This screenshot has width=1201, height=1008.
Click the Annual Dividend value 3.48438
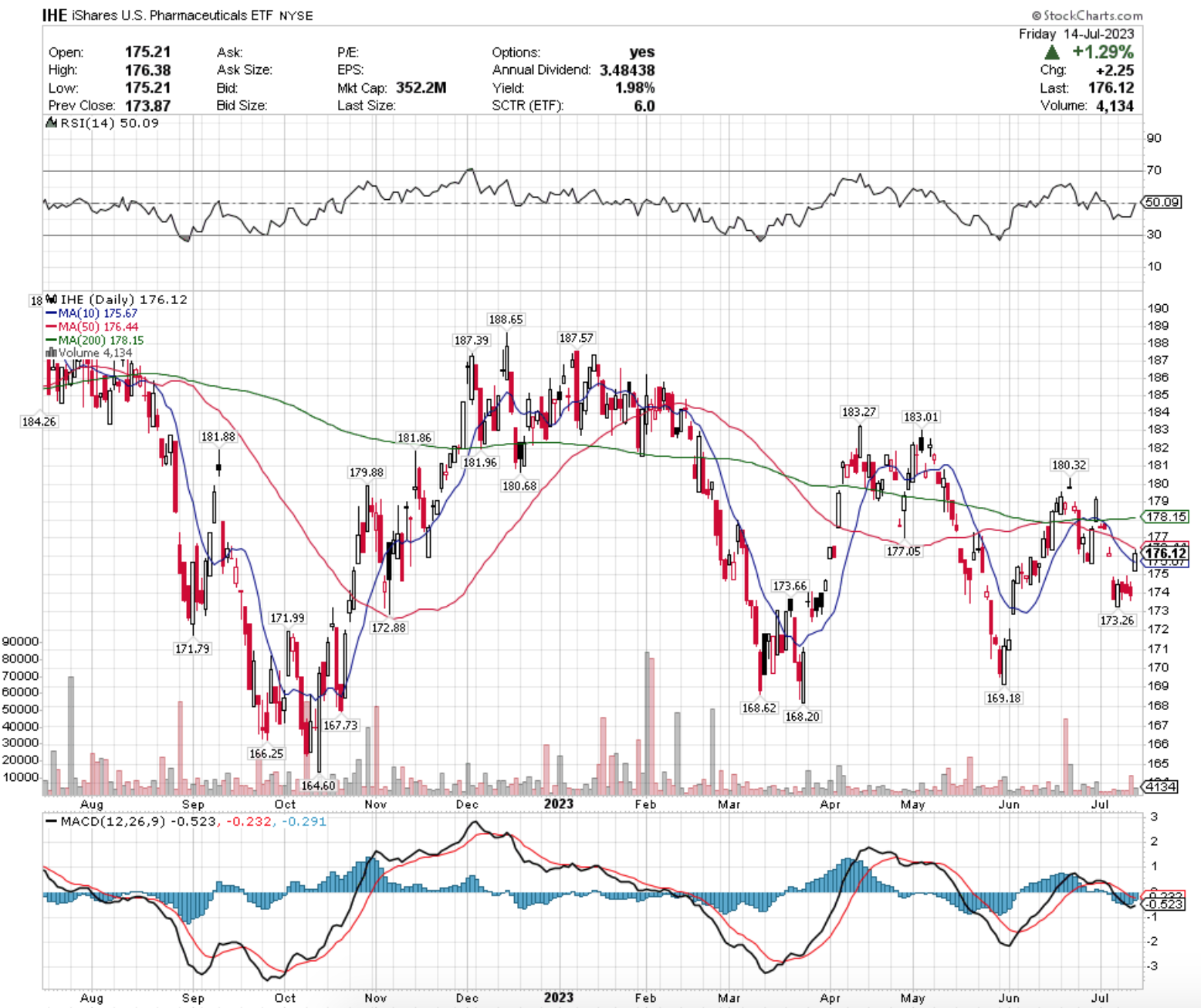click(x=627, y=69)
